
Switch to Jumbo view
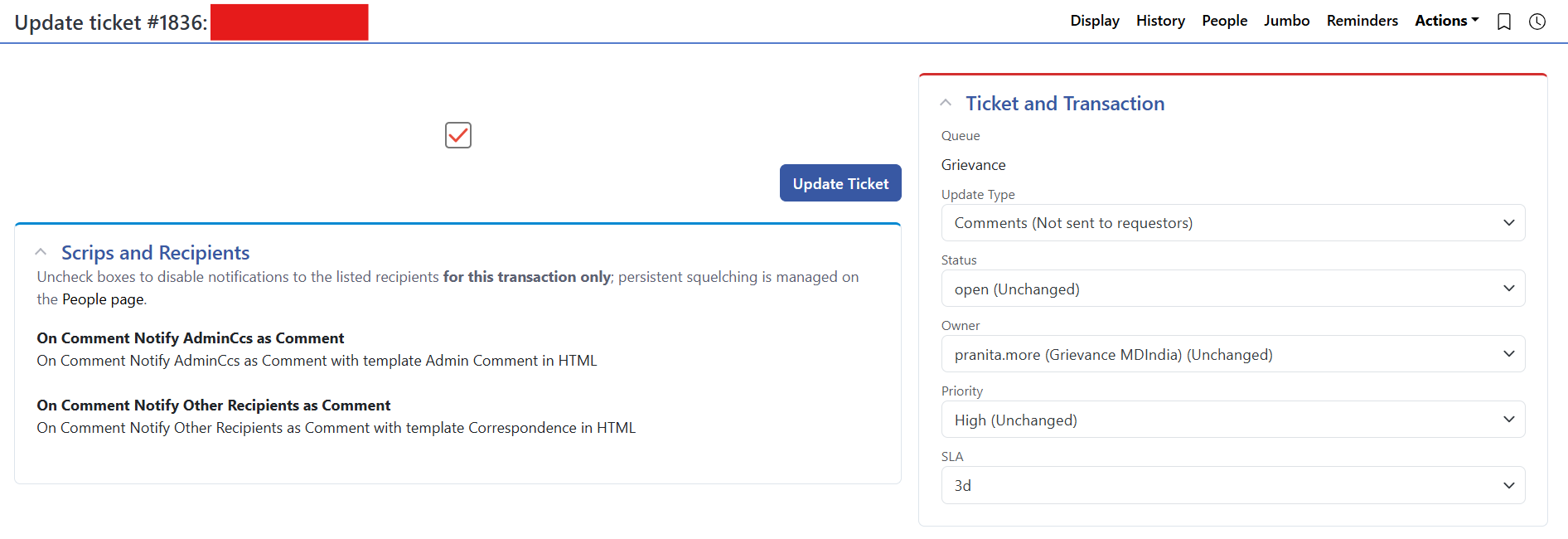point(1286,21)
